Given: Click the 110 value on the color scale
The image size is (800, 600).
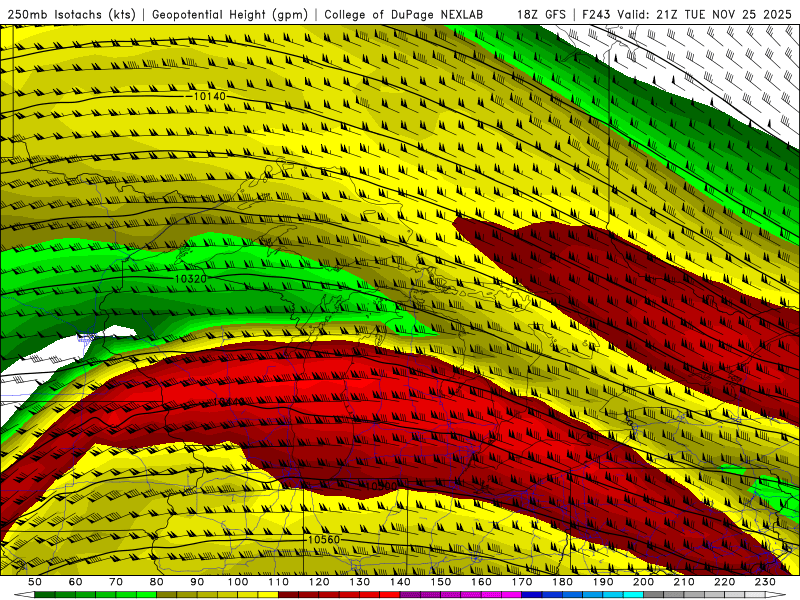Looking at the screenshot, I should [x=279, y=582].
